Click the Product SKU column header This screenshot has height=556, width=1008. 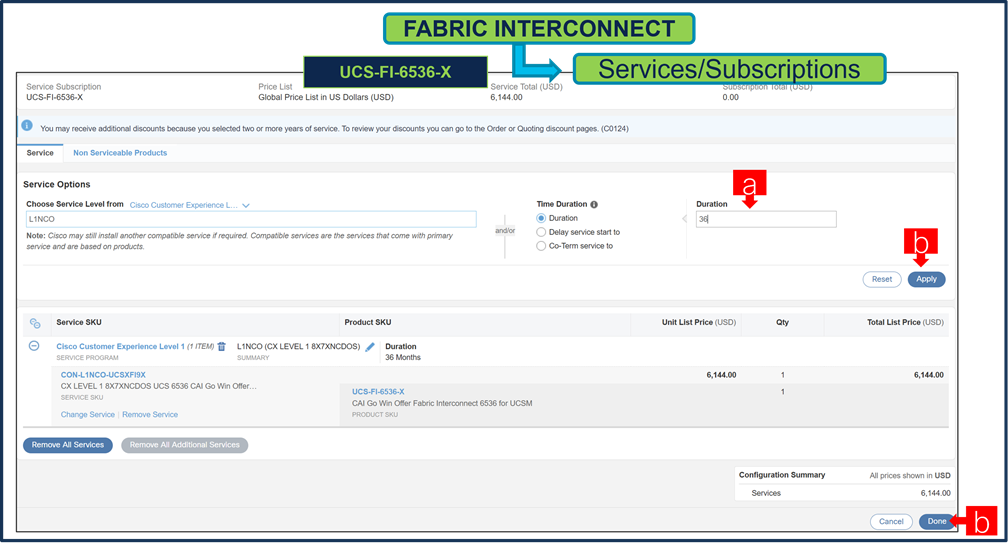tap(368, 323)
